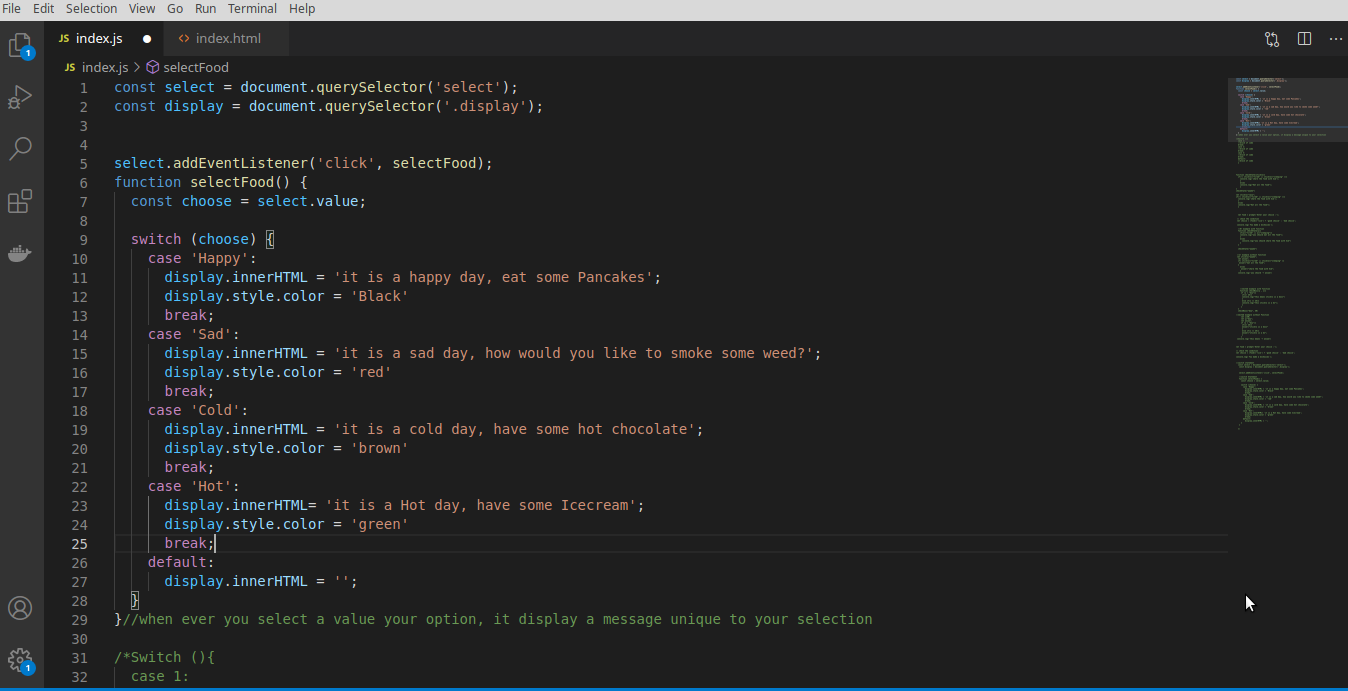Click the 'switch' keyword on line 9
This screenshot has width=1348, height=691.
[x=156, y=239]
